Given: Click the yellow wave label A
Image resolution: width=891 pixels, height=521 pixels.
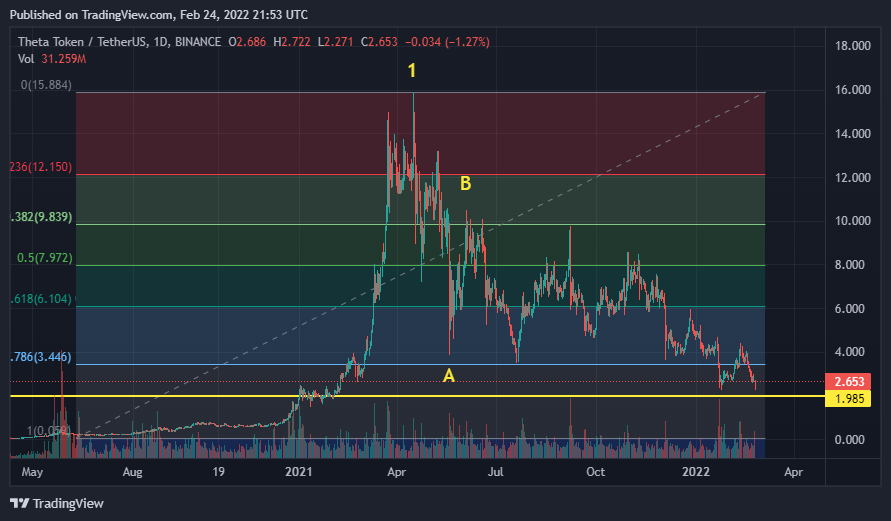Looking at the screenshot, I should tap(449, 376).
